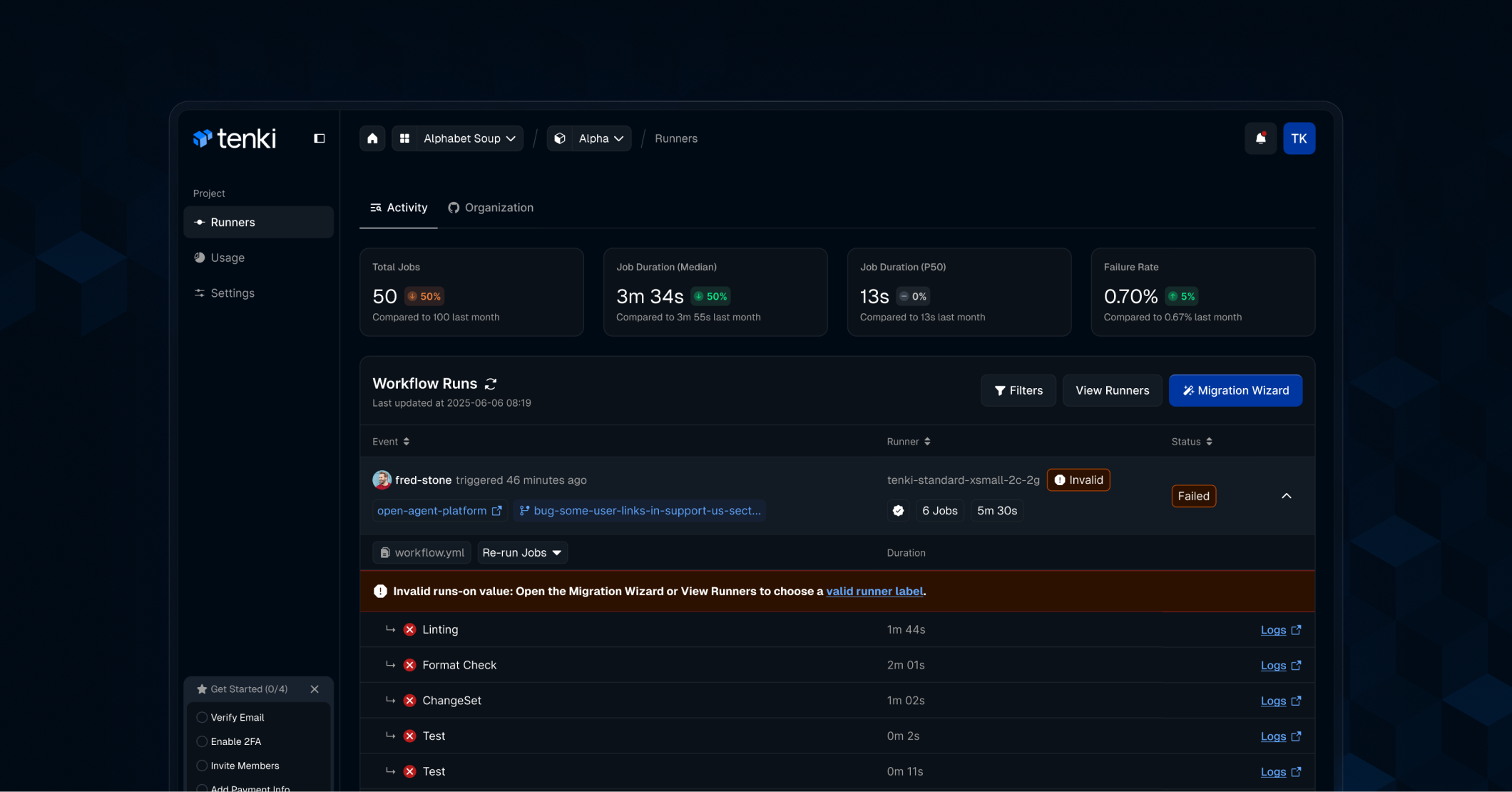Close the Get Started panel

315,689
